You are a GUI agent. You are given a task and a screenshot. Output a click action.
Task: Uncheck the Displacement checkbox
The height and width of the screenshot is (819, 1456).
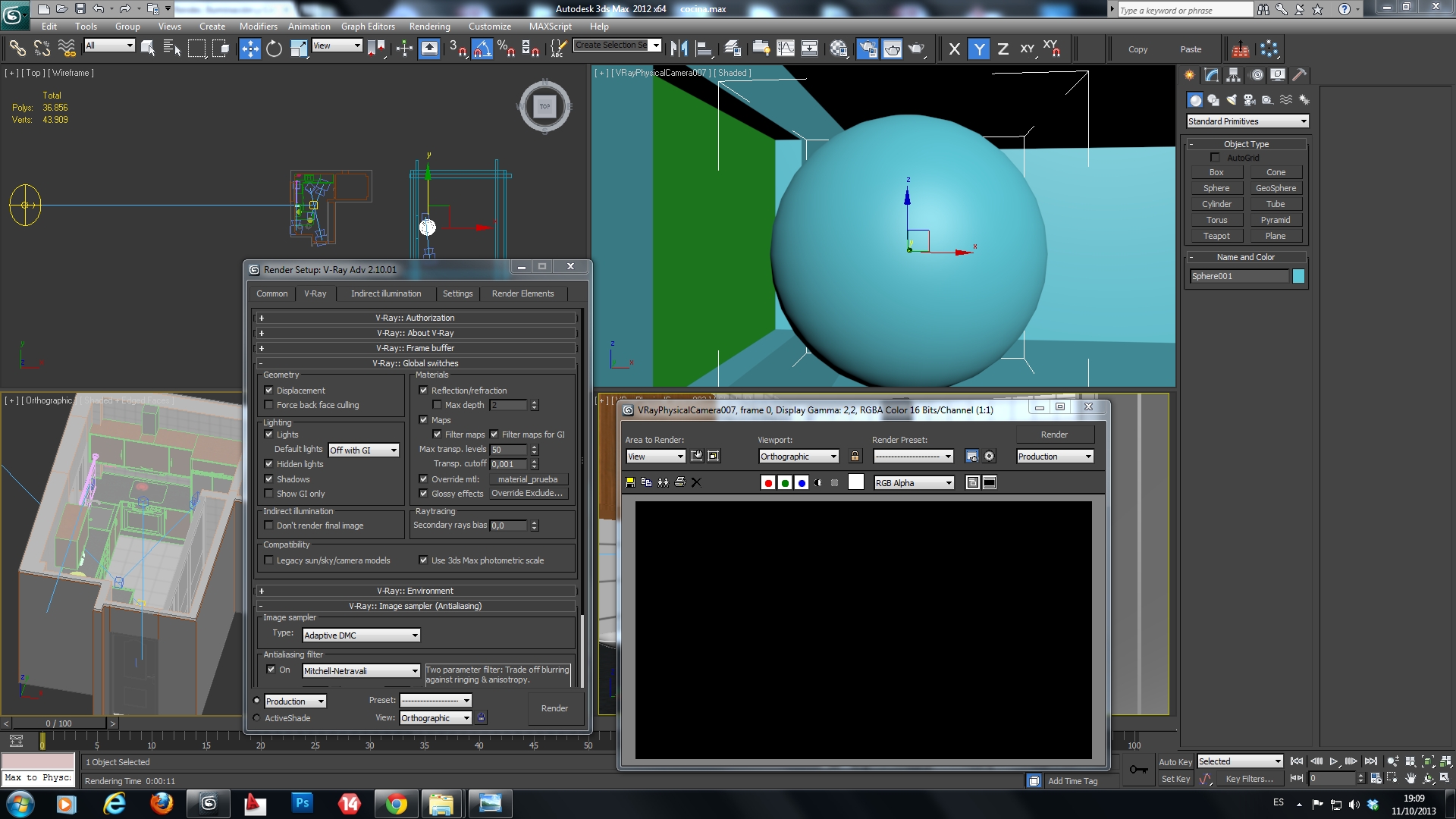(x=268, y=391)
